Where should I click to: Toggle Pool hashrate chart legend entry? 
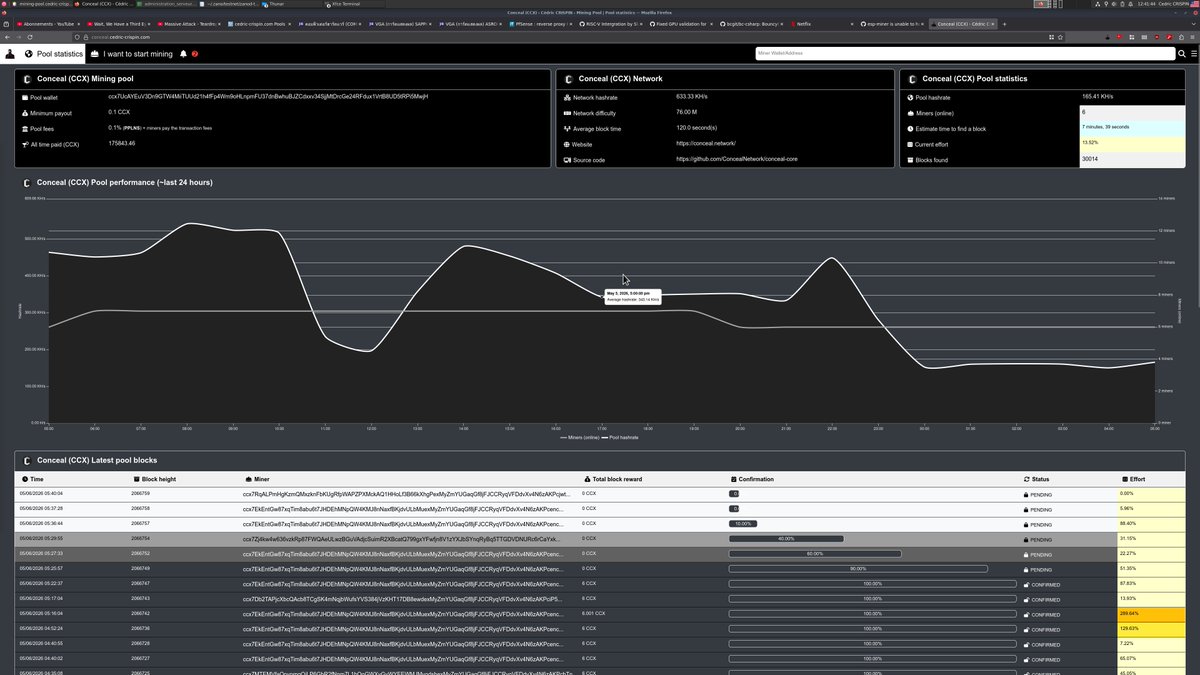coord(620,438)
